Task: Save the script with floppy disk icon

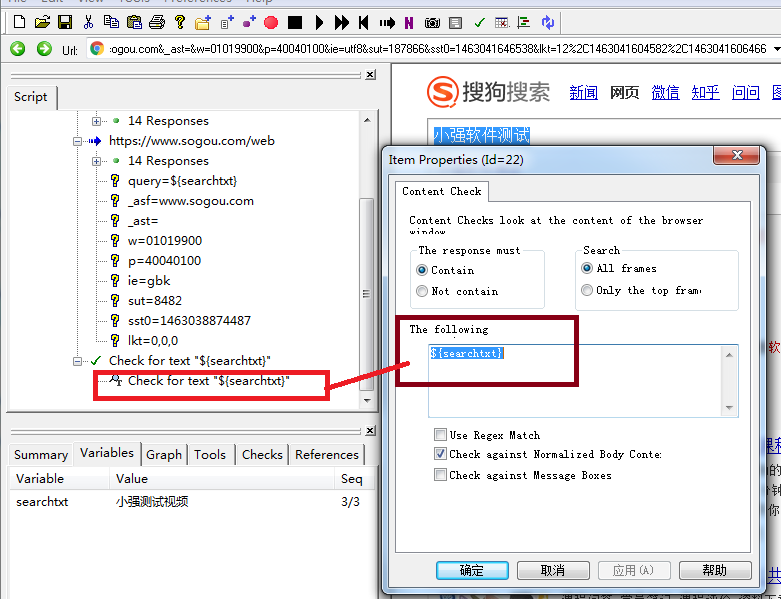Action: tap(65, 22)
